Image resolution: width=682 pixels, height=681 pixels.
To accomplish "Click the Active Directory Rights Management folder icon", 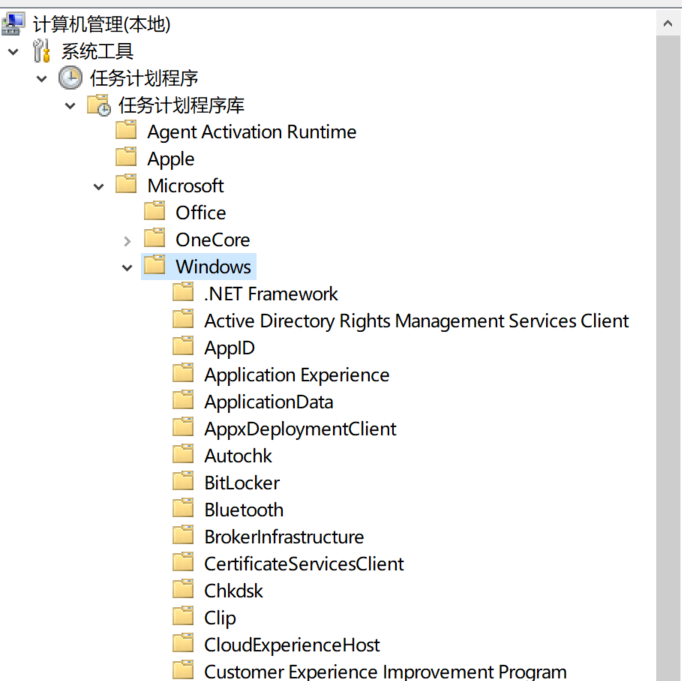I will click(x=183, y=320).
